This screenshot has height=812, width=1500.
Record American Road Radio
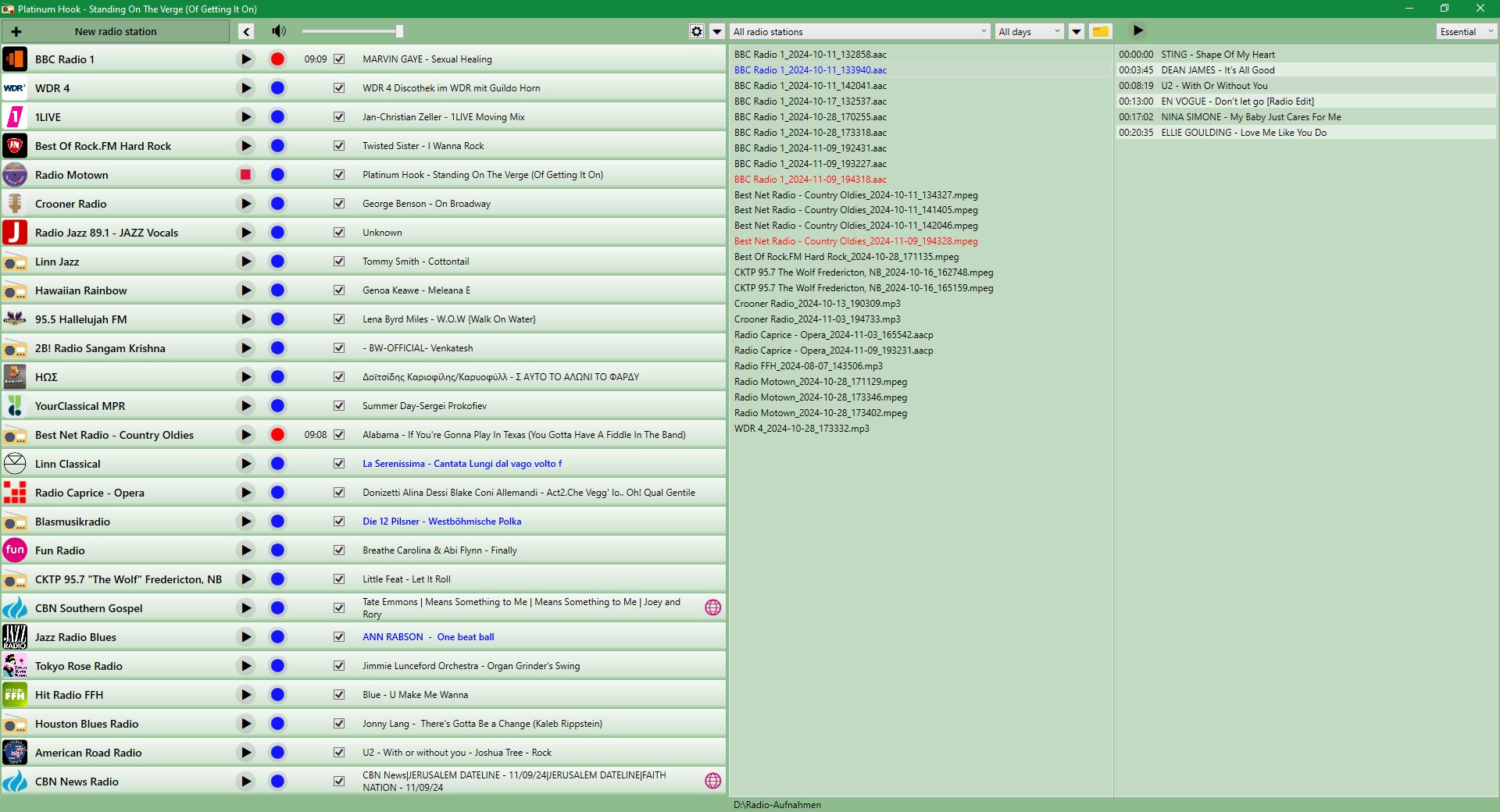(x=277, y=753)
